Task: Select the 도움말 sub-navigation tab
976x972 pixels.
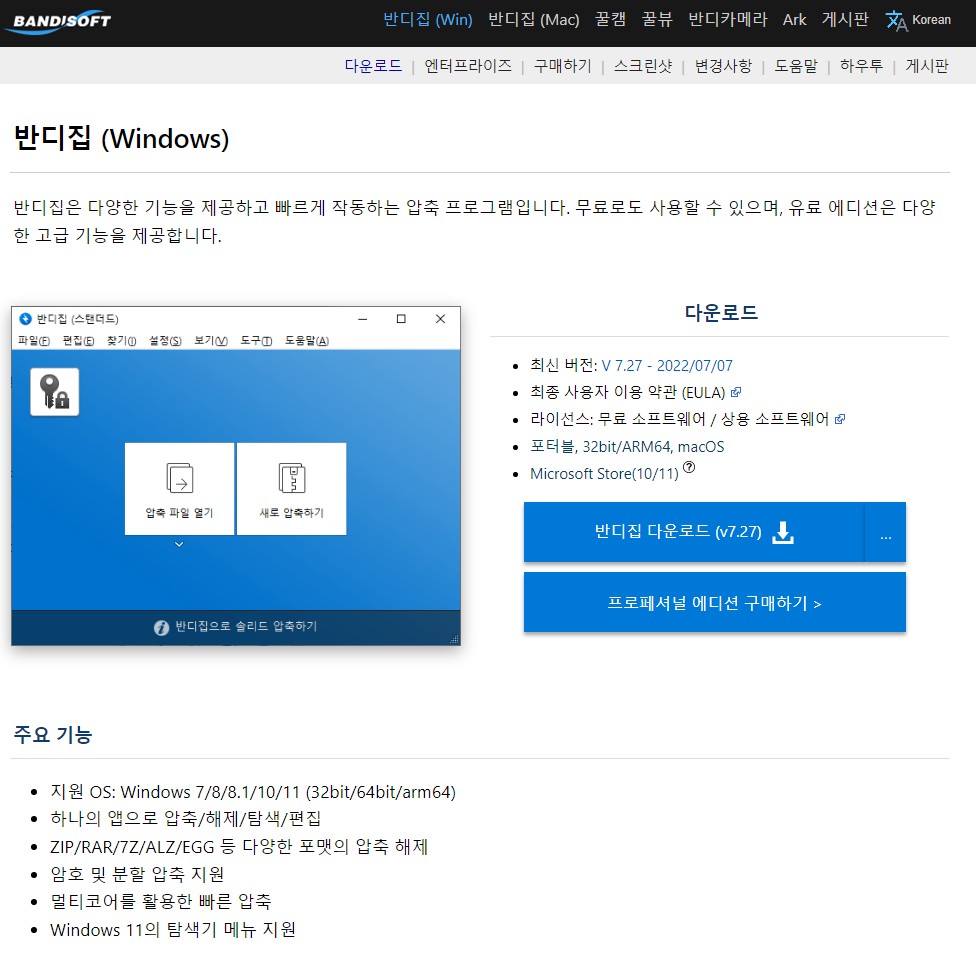Action: [795, 66]
